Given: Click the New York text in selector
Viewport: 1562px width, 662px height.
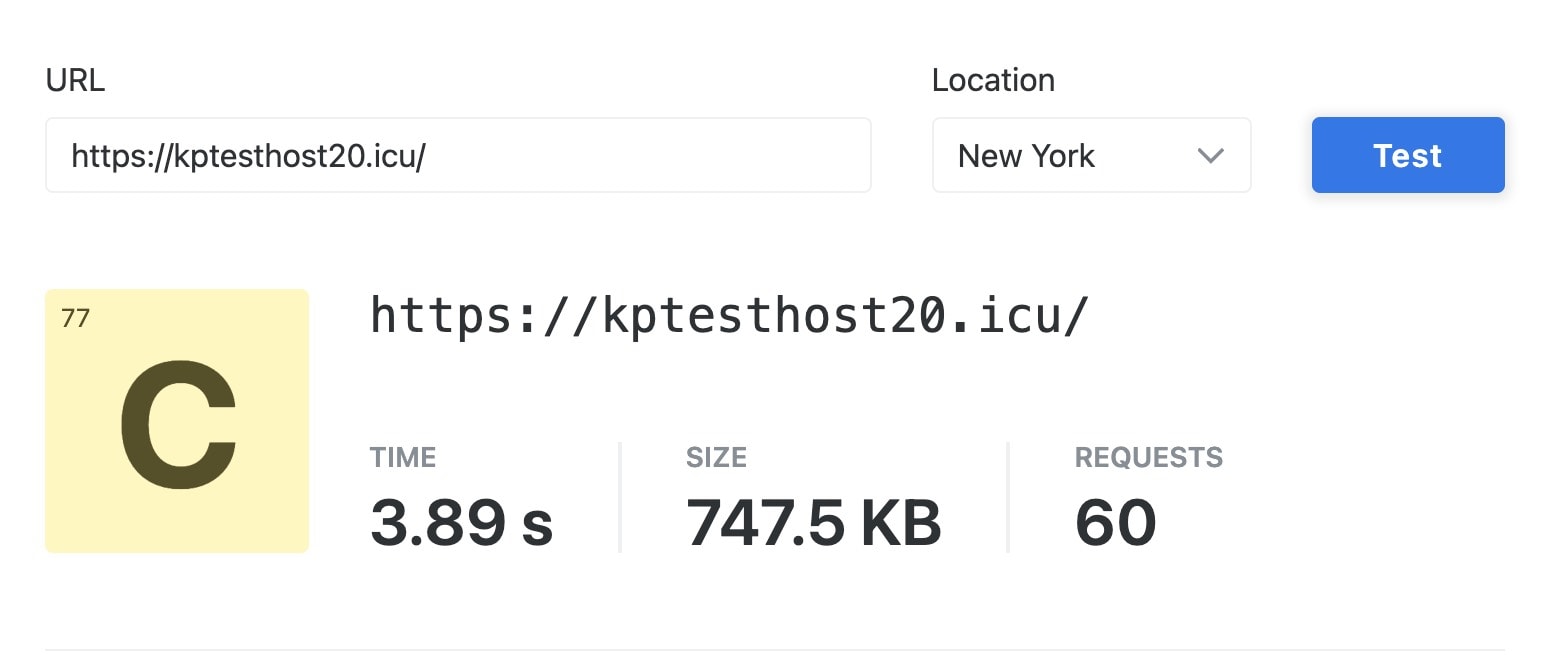Looking at the screenshot, I should pyautogui.click(x=1026, y=156).
